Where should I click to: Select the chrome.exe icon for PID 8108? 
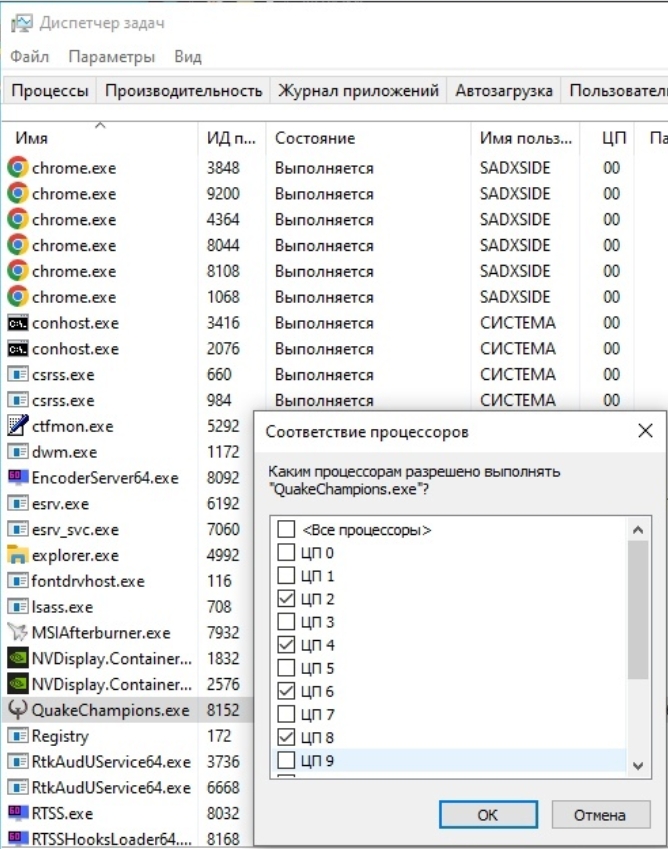(x=17, y=271)
